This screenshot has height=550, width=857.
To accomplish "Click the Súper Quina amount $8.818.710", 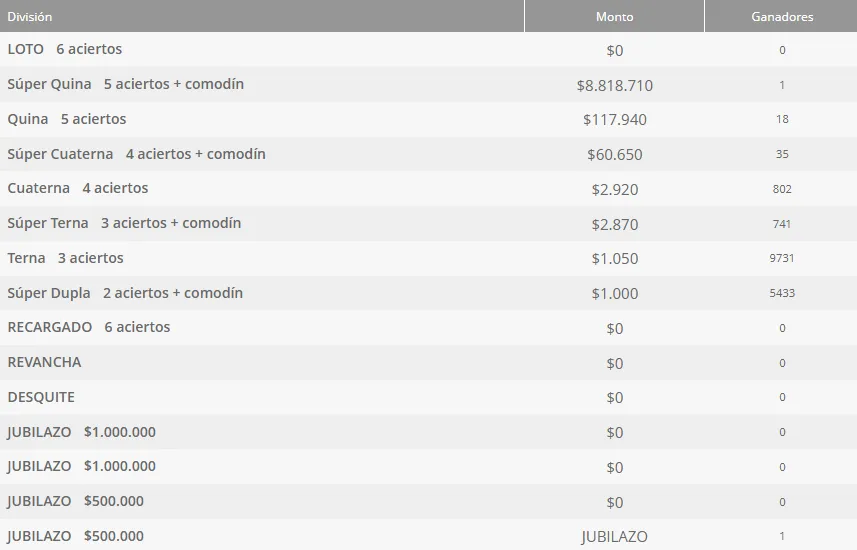I will click(614, 85).
